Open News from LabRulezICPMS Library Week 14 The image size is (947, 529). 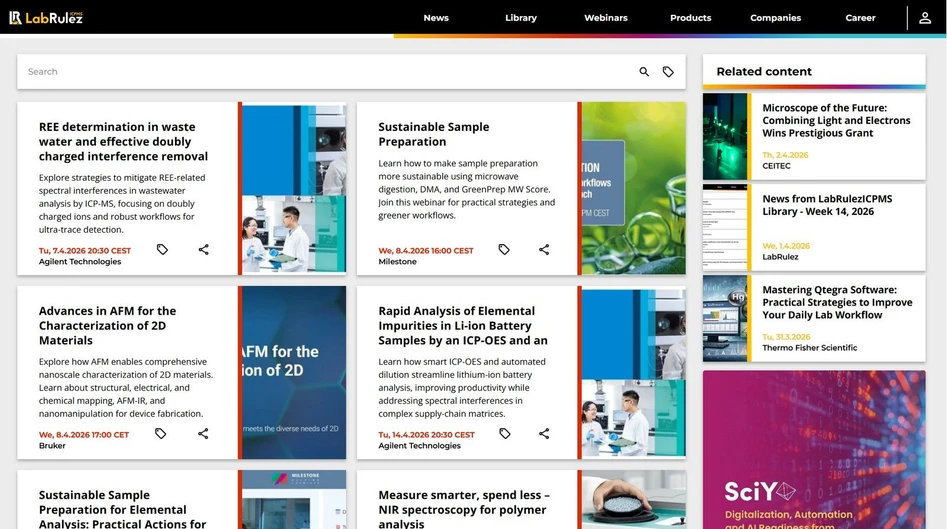point(827,205)
